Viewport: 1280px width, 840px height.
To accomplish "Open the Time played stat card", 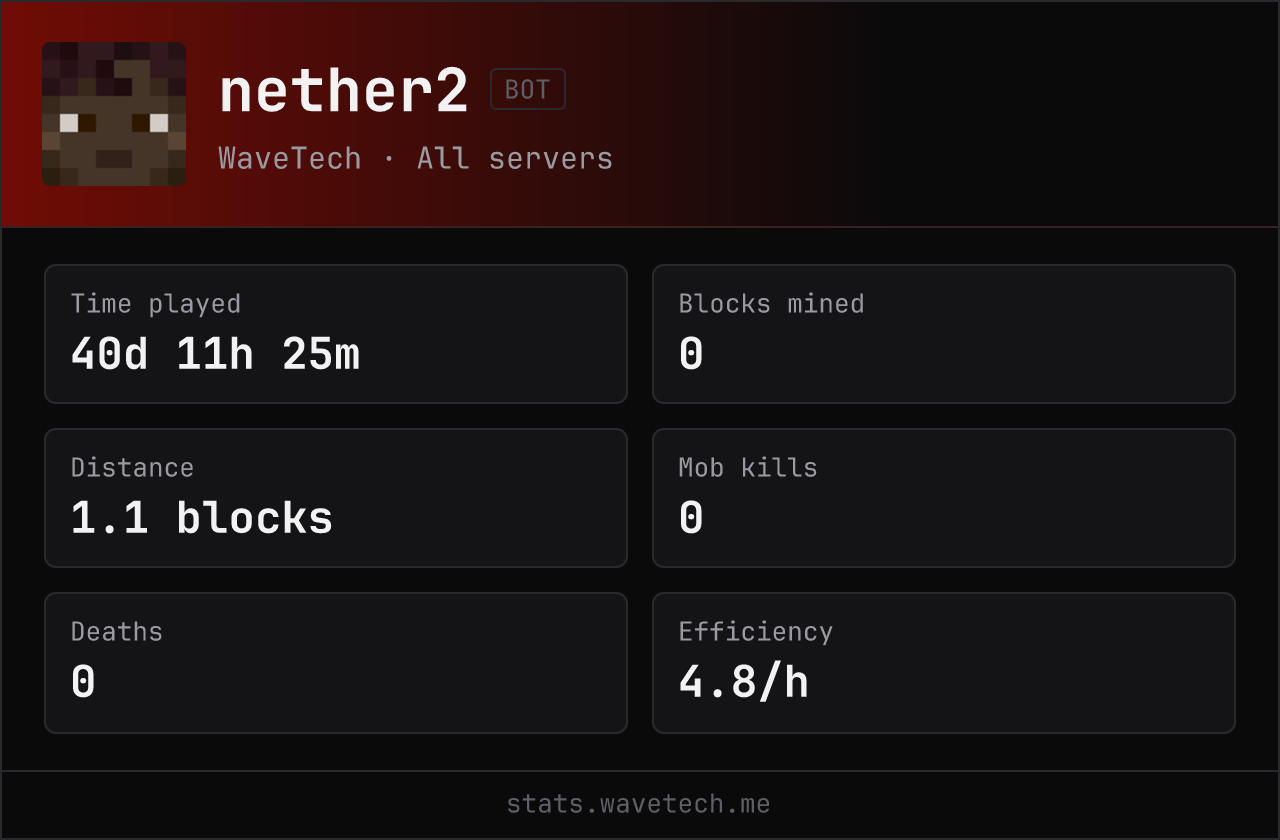I will pos(336,334).
